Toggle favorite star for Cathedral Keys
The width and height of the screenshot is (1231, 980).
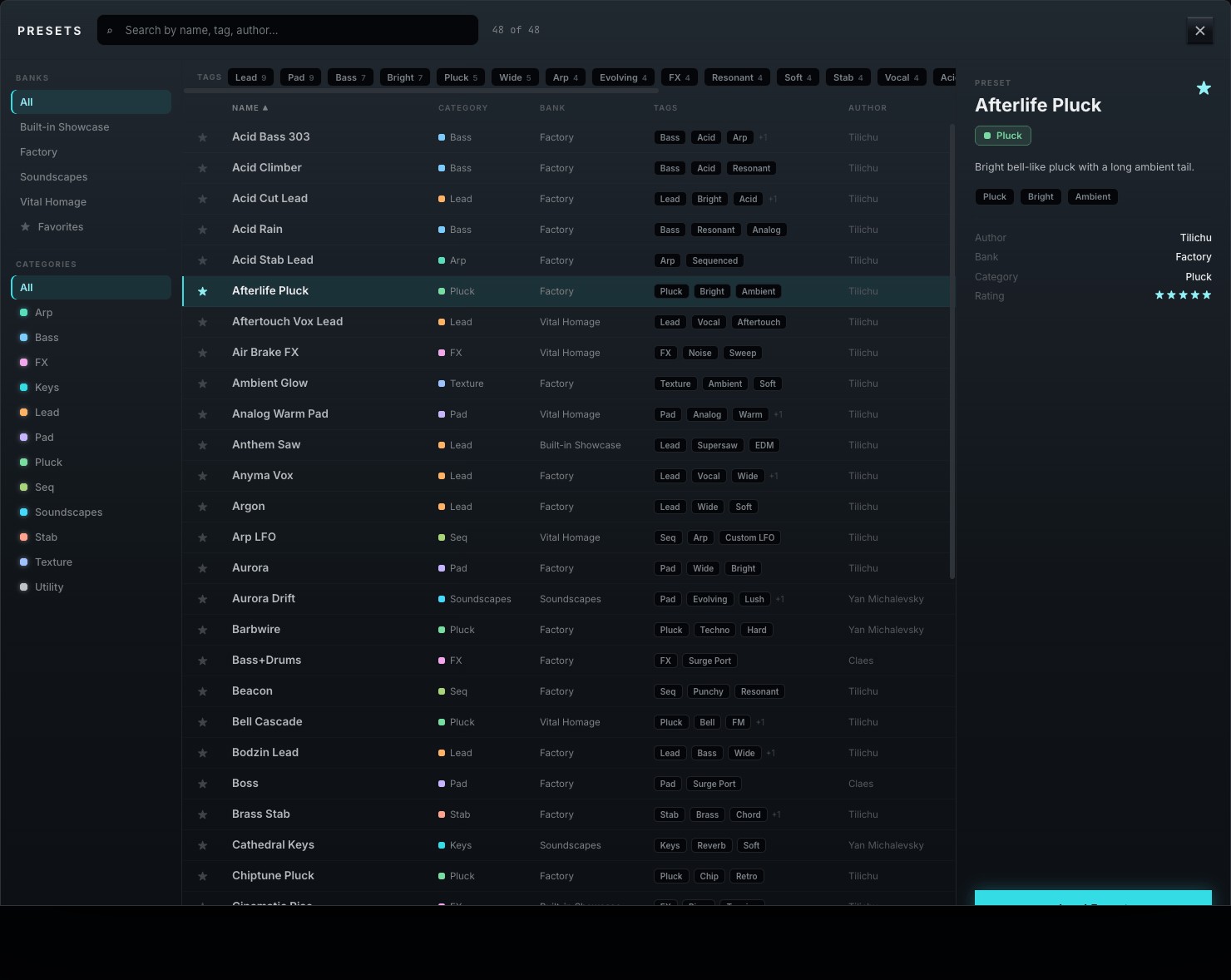(x=202, y=845)
